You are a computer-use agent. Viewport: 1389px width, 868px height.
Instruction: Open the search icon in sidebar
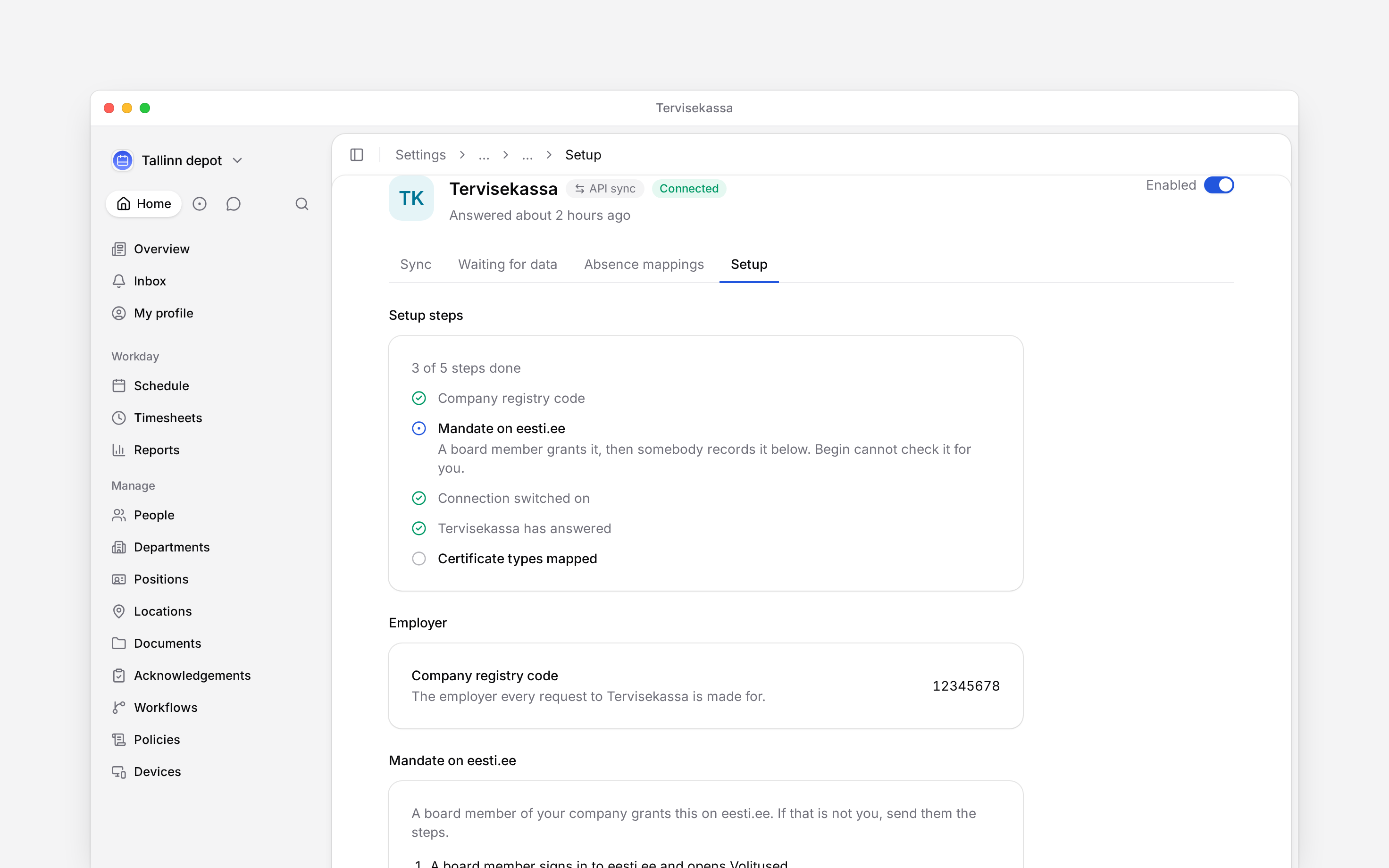302,204
